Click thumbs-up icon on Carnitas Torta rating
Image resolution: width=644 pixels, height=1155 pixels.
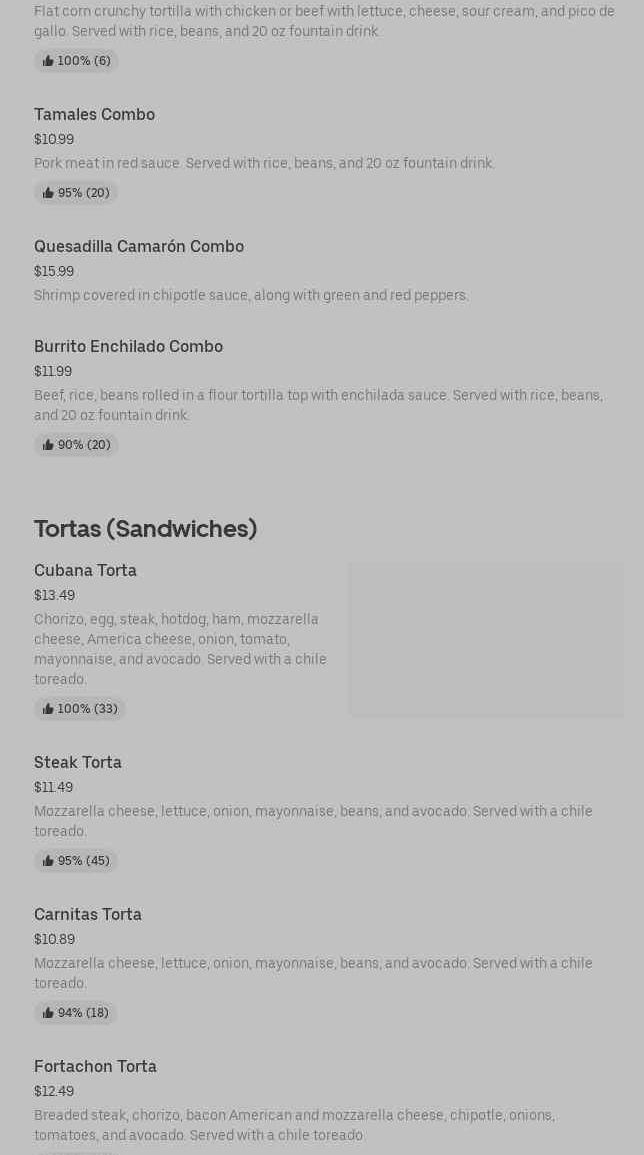pyautogui.click(x=48, y=1013)
